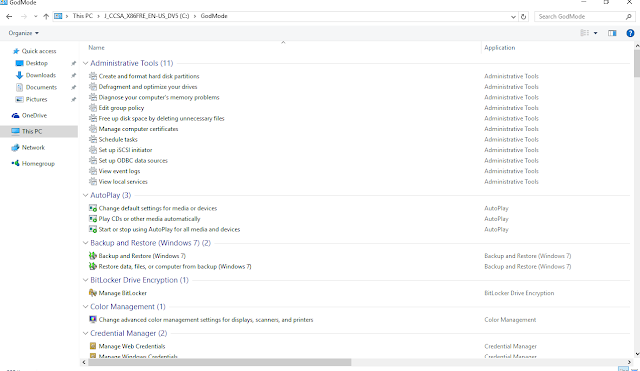Click the icon of Defragment and optimize your drives
Image resolution: width=640 pixels, height=371 pixels.
pos(93,87)
